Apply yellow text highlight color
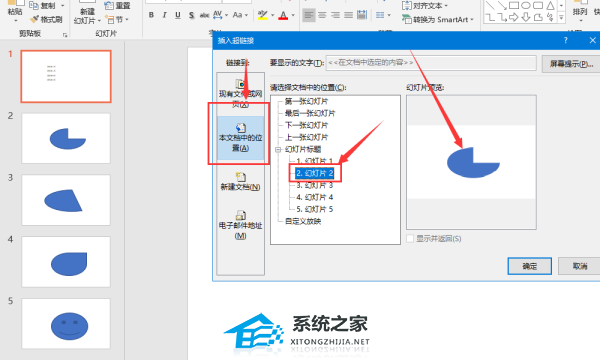 coord(262,15)
